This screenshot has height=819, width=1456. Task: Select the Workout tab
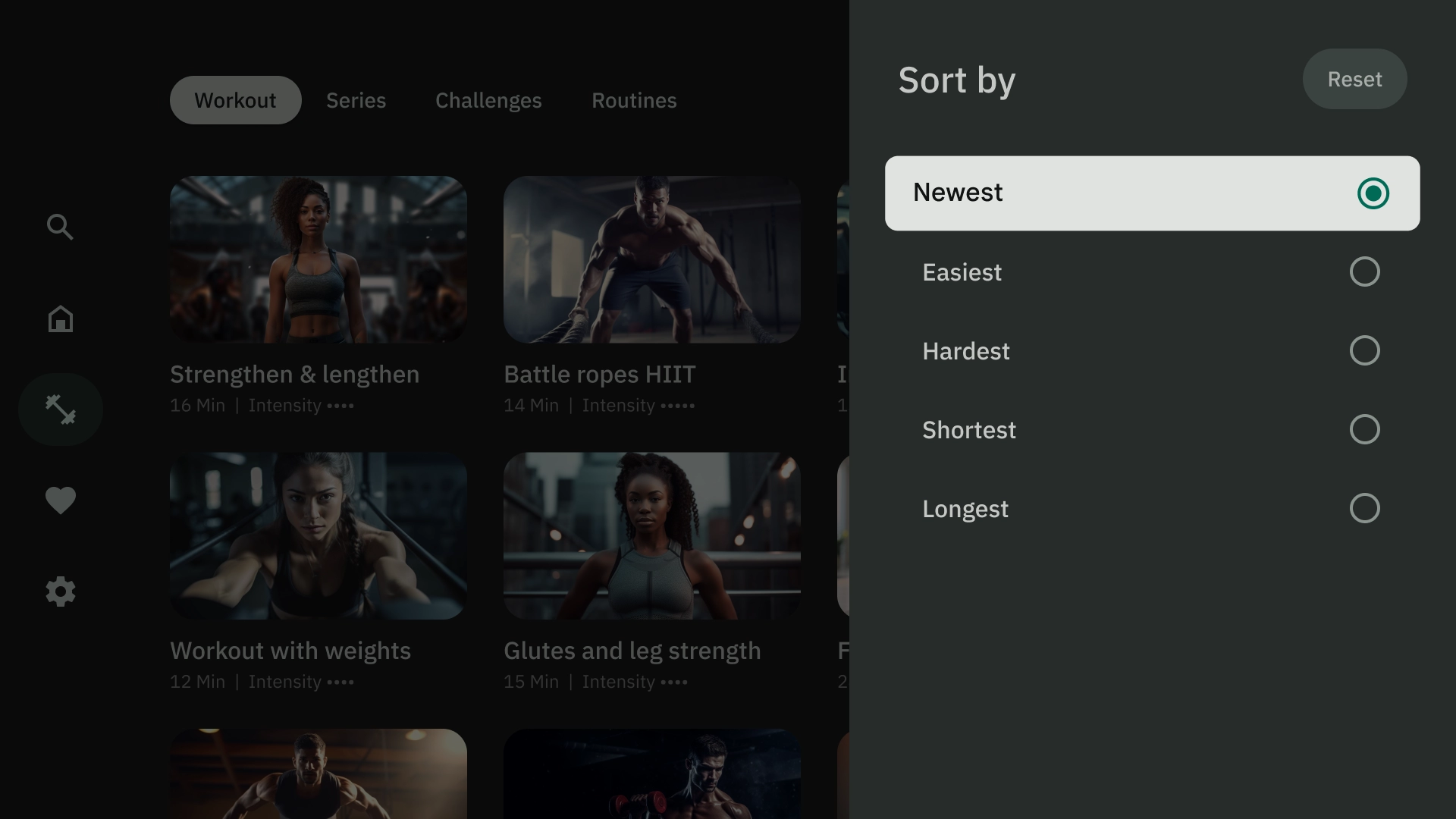click(235, 100)
